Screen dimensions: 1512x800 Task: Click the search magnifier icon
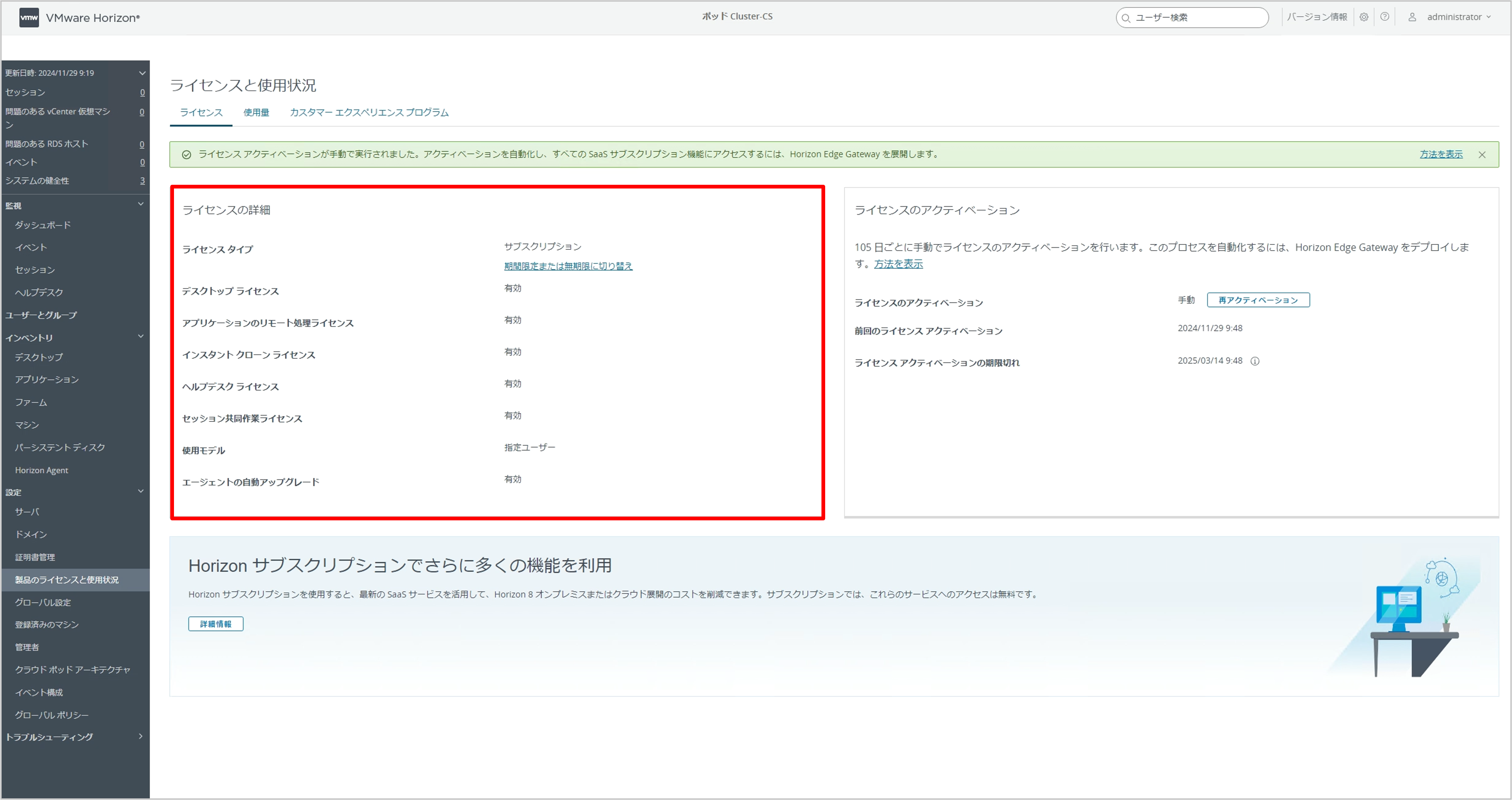pyautogui.click(x=1126, y=18)
